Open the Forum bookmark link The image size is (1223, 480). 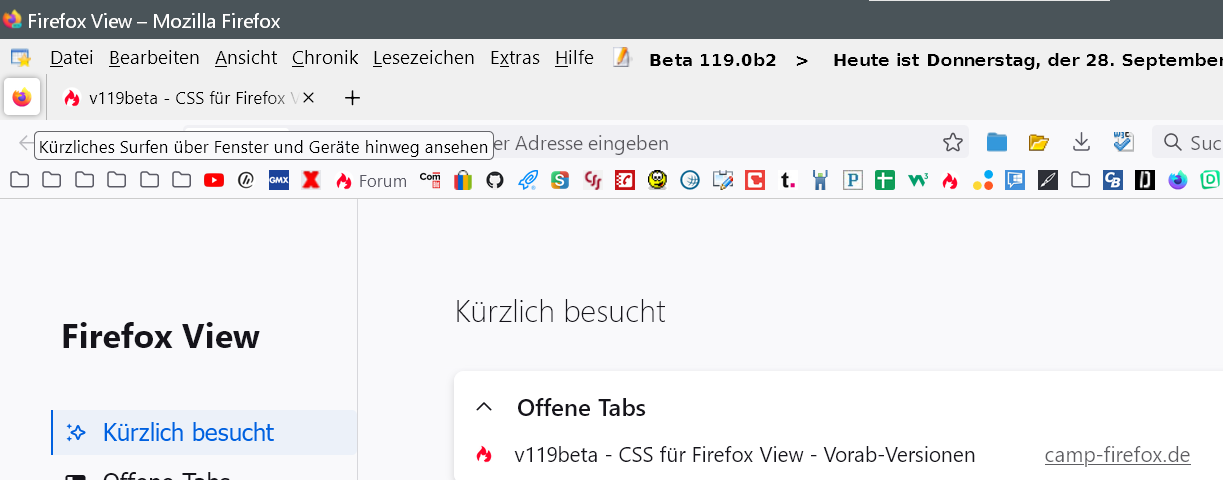(372, 181)
